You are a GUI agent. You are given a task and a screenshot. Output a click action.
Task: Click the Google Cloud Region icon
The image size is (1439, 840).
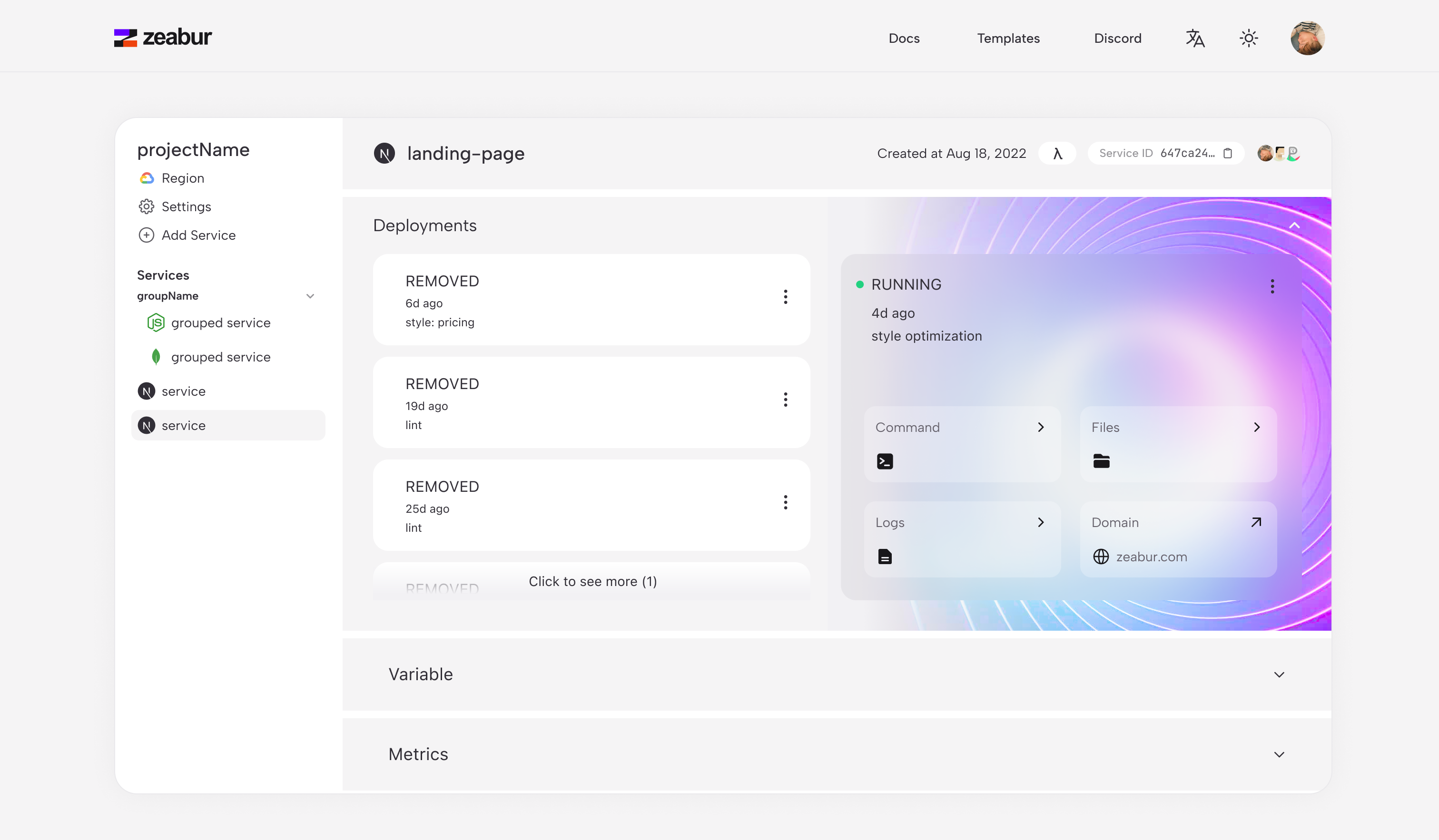tap(147, 178)
